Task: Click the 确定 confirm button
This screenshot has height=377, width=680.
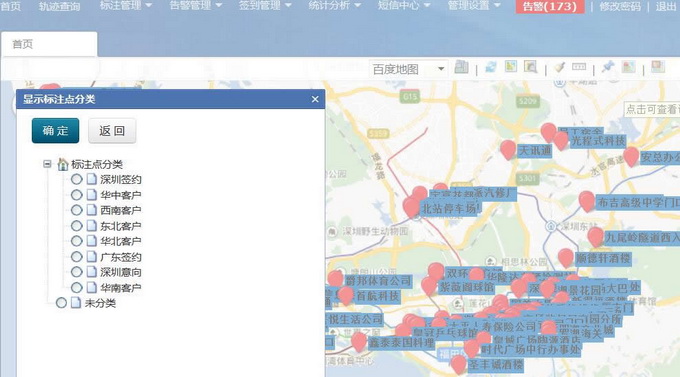Action: (x=56, y=131)
